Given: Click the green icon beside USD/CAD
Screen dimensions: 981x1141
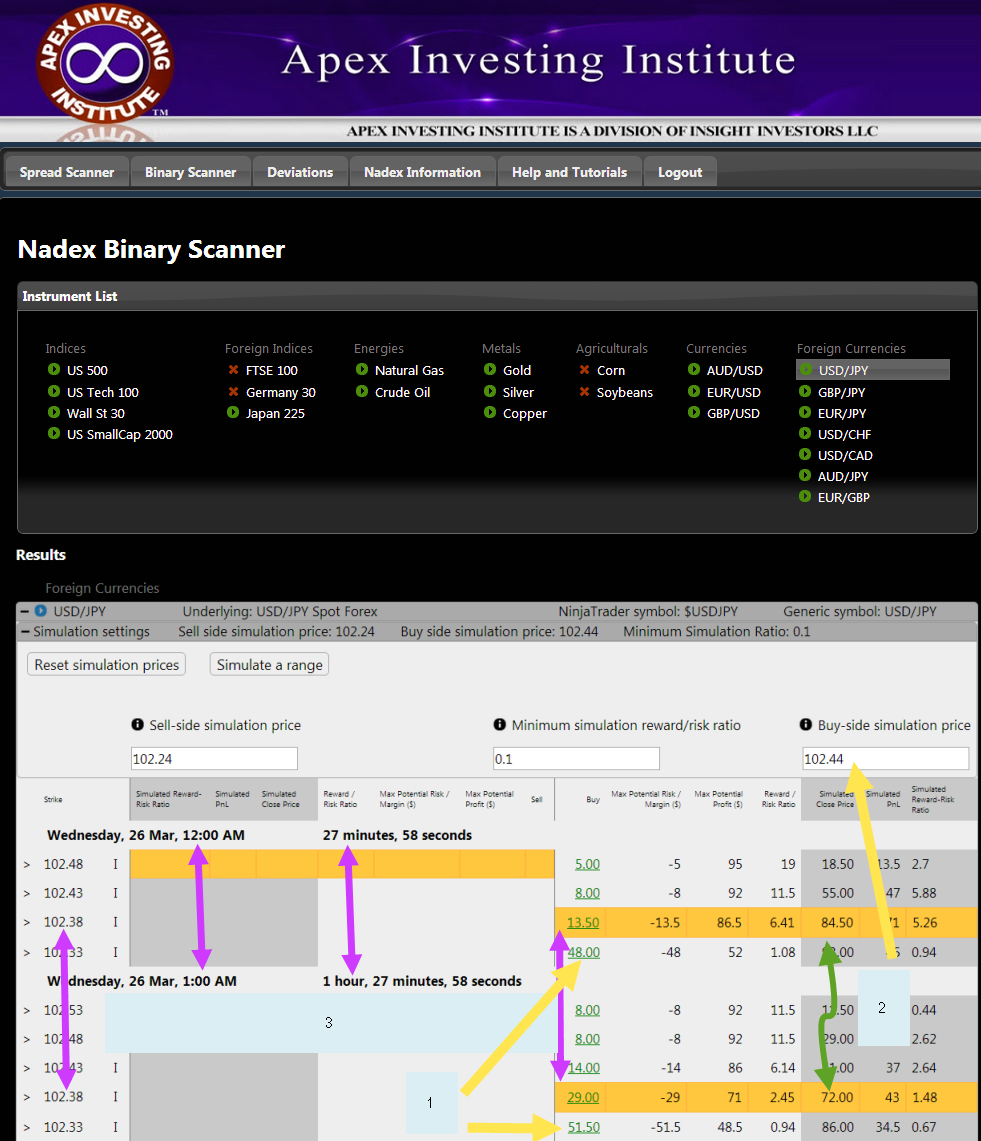Looking at the screenshot, I should point(805,455).
